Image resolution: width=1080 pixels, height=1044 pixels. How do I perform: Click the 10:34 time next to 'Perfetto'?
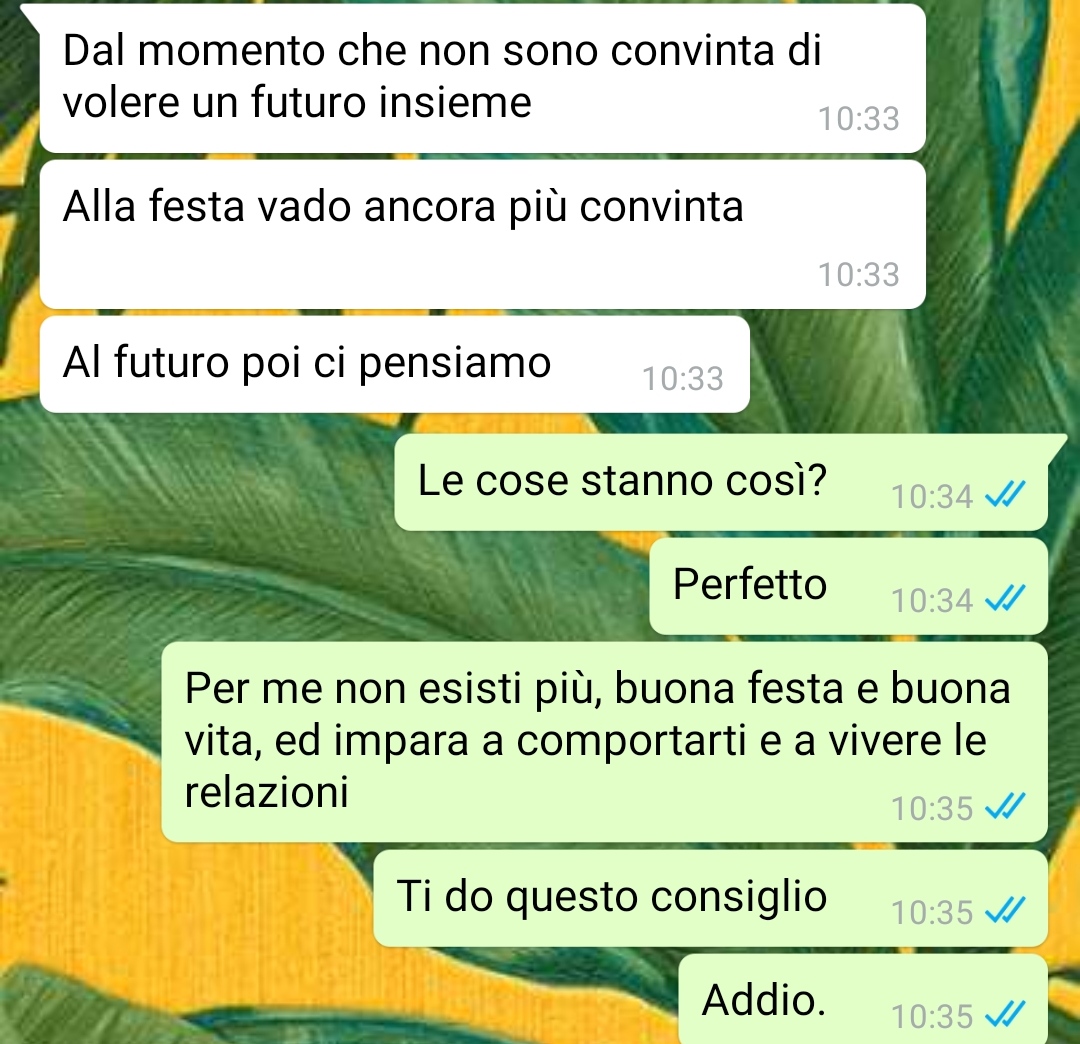coord(932,601)
